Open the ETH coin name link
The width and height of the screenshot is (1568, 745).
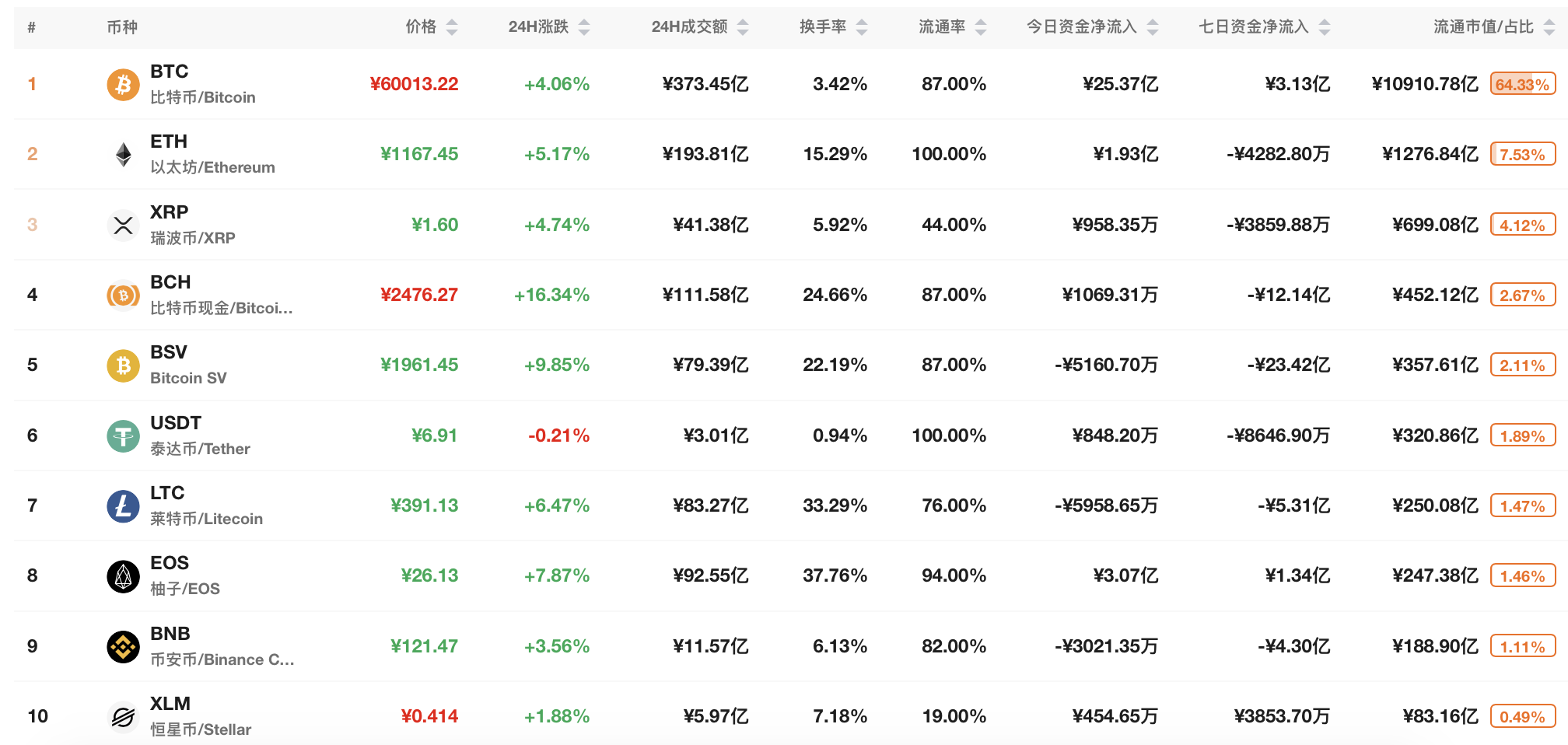click(x=169, y=142)
